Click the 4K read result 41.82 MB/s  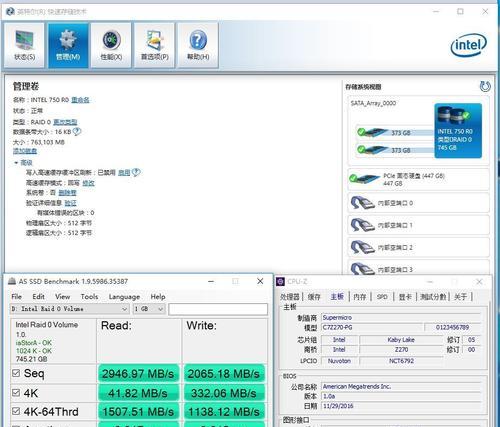pyautogui.click(x=138, y=393)
